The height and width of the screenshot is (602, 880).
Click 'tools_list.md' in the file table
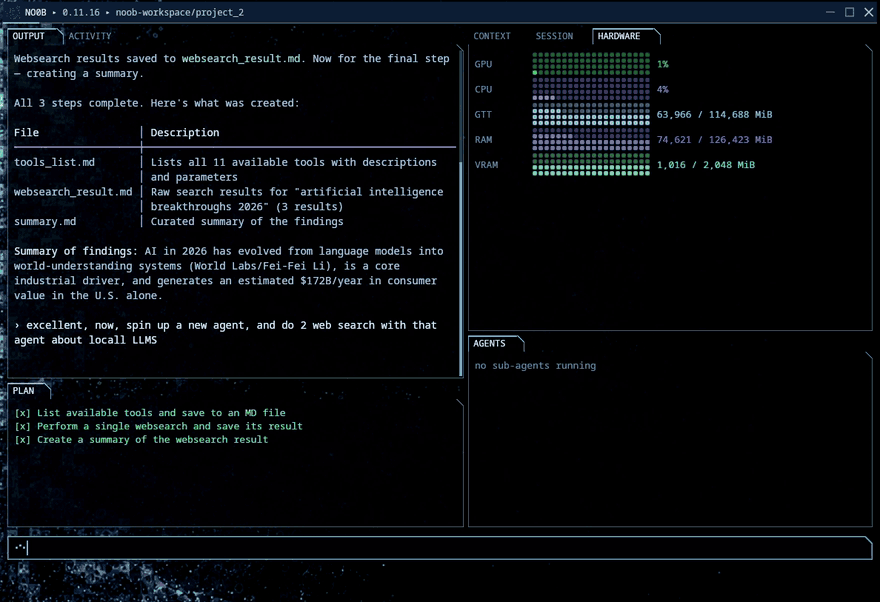(54, 162)
